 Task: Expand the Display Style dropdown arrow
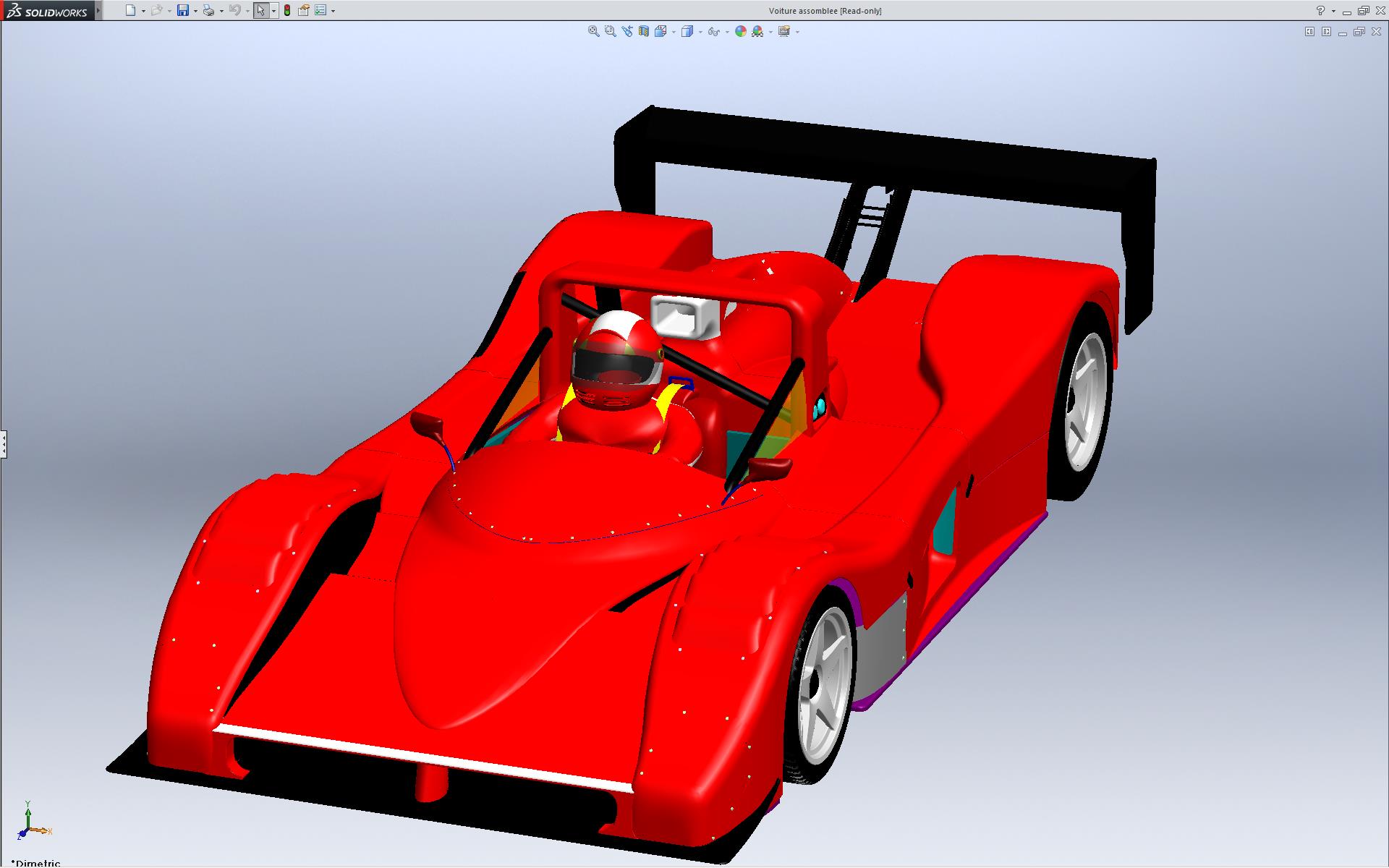click(x=700, y=32)
